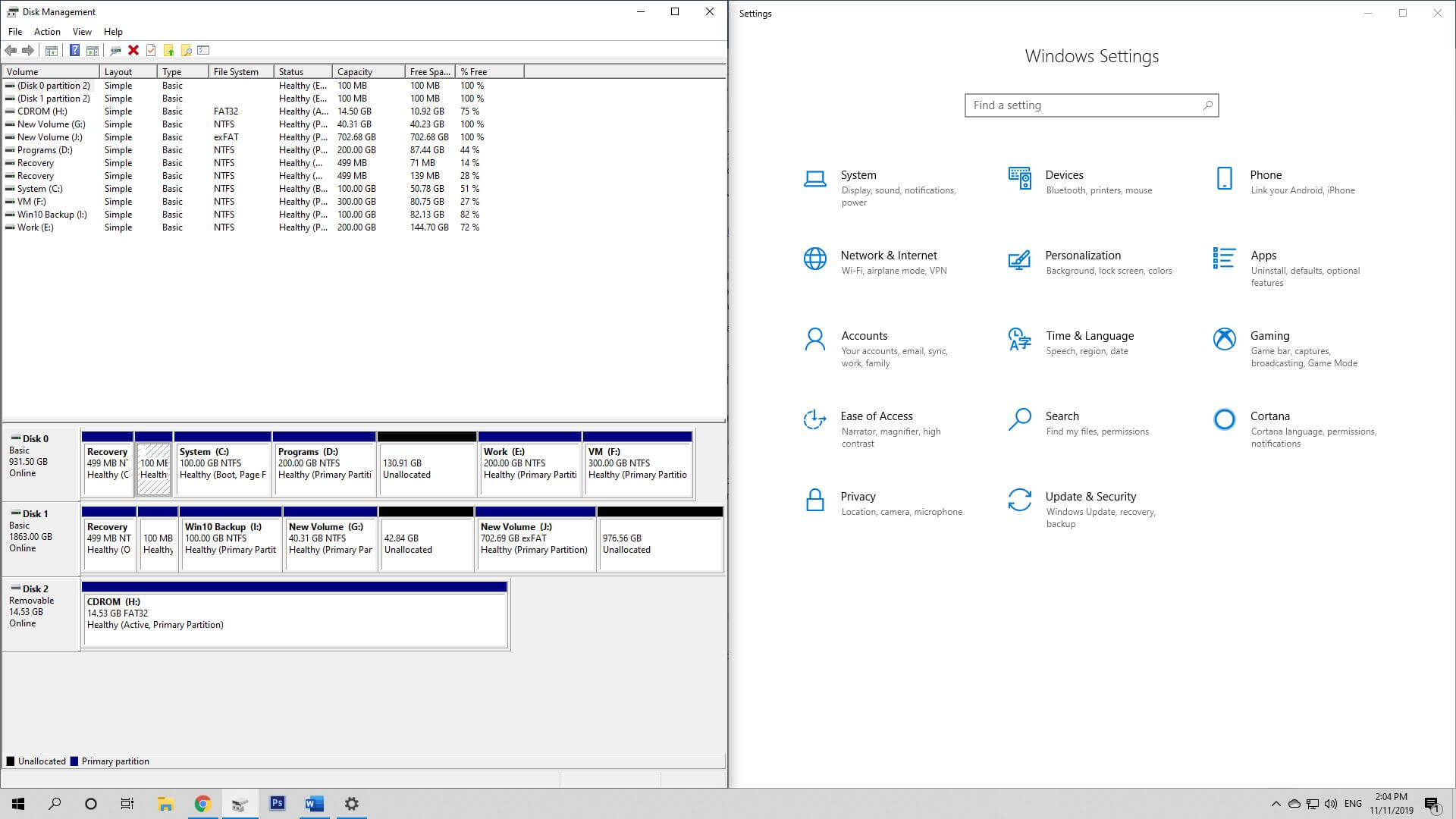Show hidden system tray icons
The width and height of the screenshot is (1456, 819).
pyautogui.click(x=1276, y=804)
